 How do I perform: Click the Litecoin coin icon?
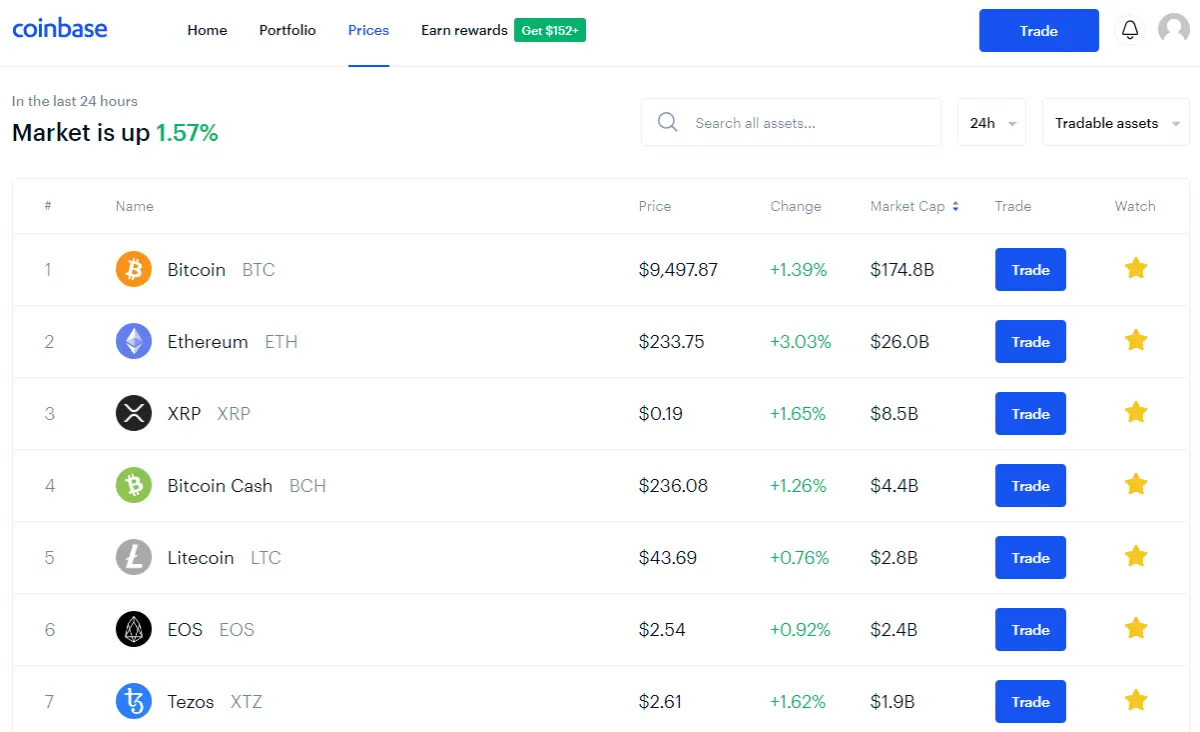point(134,557)
